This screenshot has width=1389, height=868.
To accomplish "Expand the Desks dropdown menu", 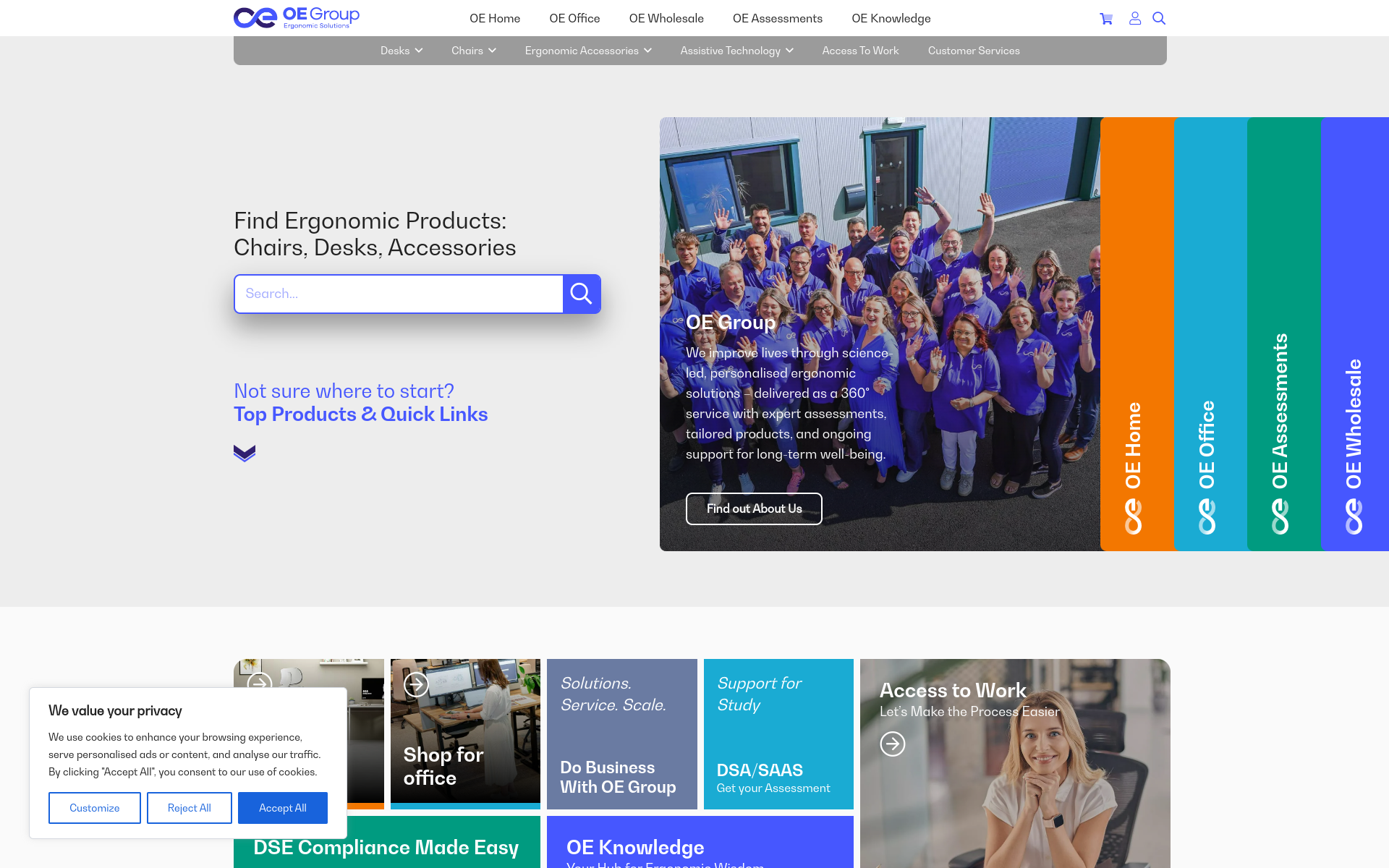I will point(402,51).
